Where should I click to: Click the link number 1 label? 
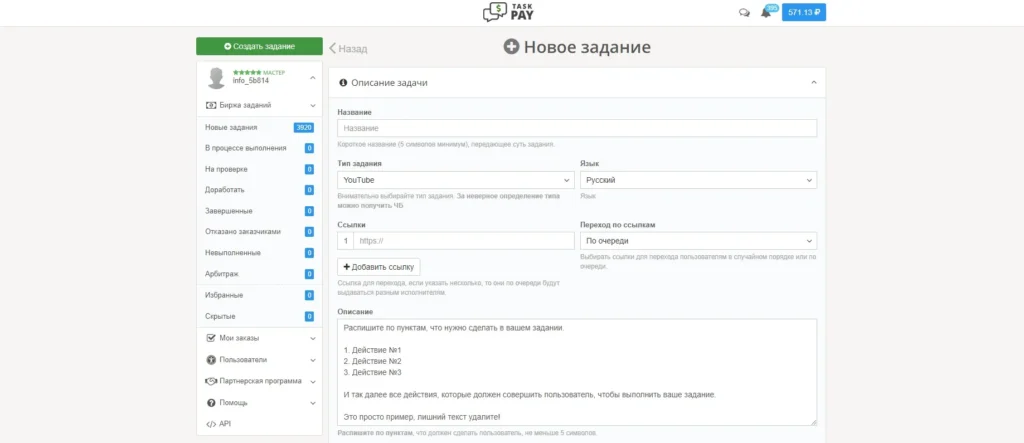point(345,240)
